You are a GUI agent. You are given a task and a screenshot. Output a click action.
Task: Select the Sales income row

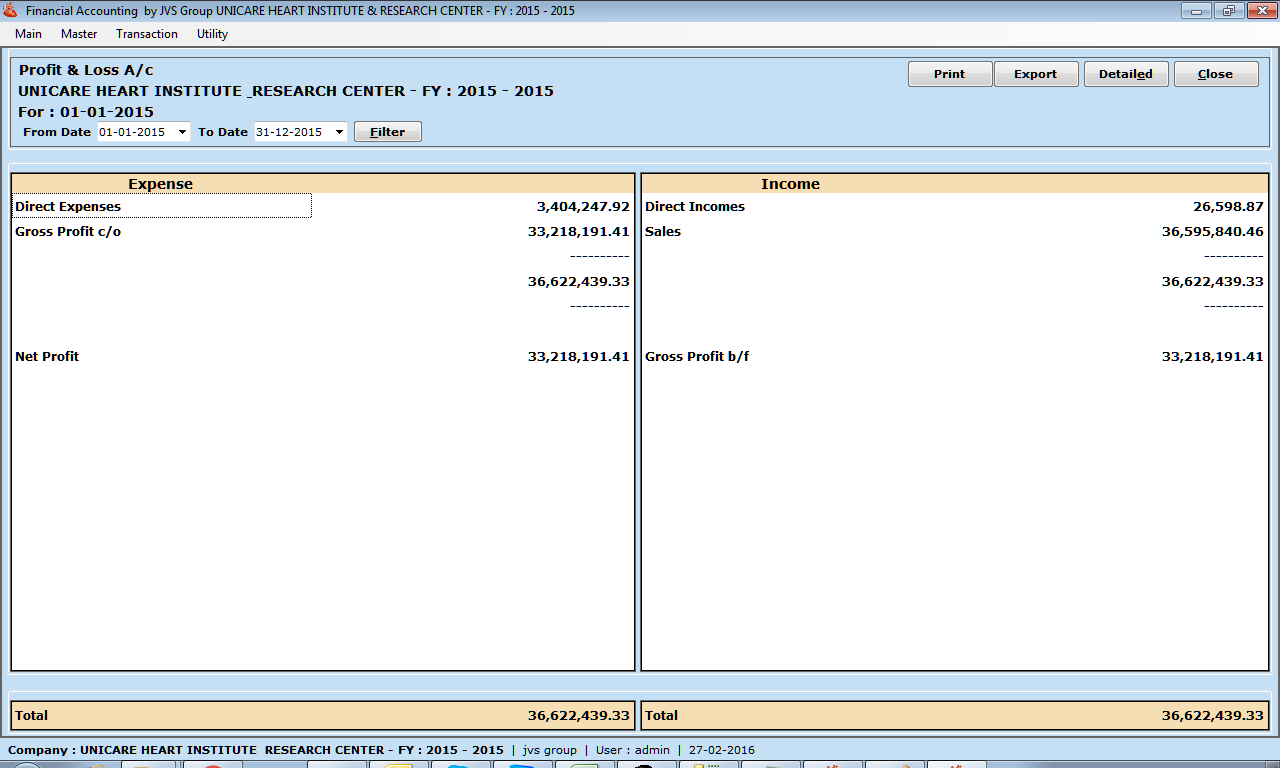663,232
